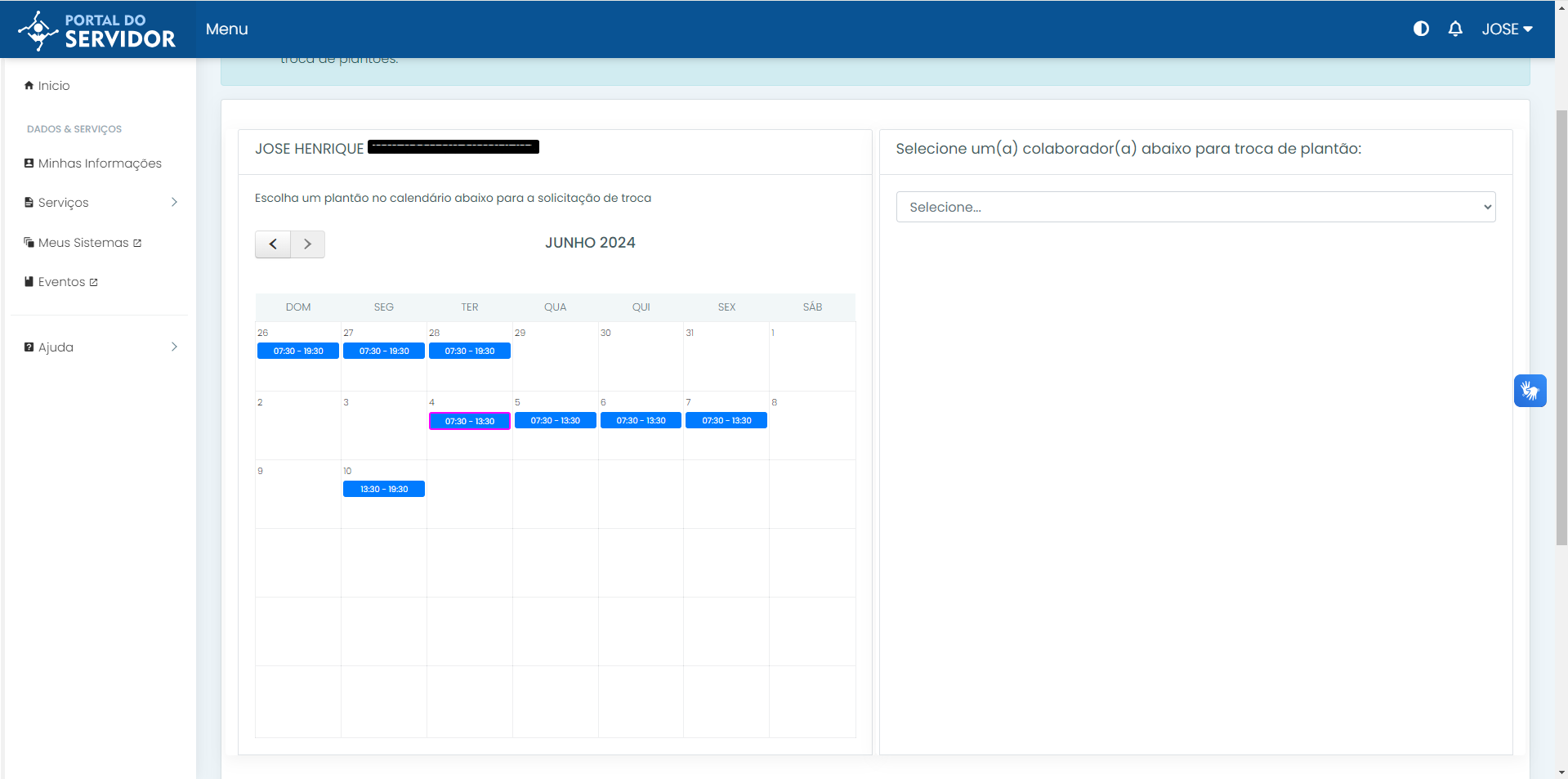Click the SÁB column header

(812, 307)
